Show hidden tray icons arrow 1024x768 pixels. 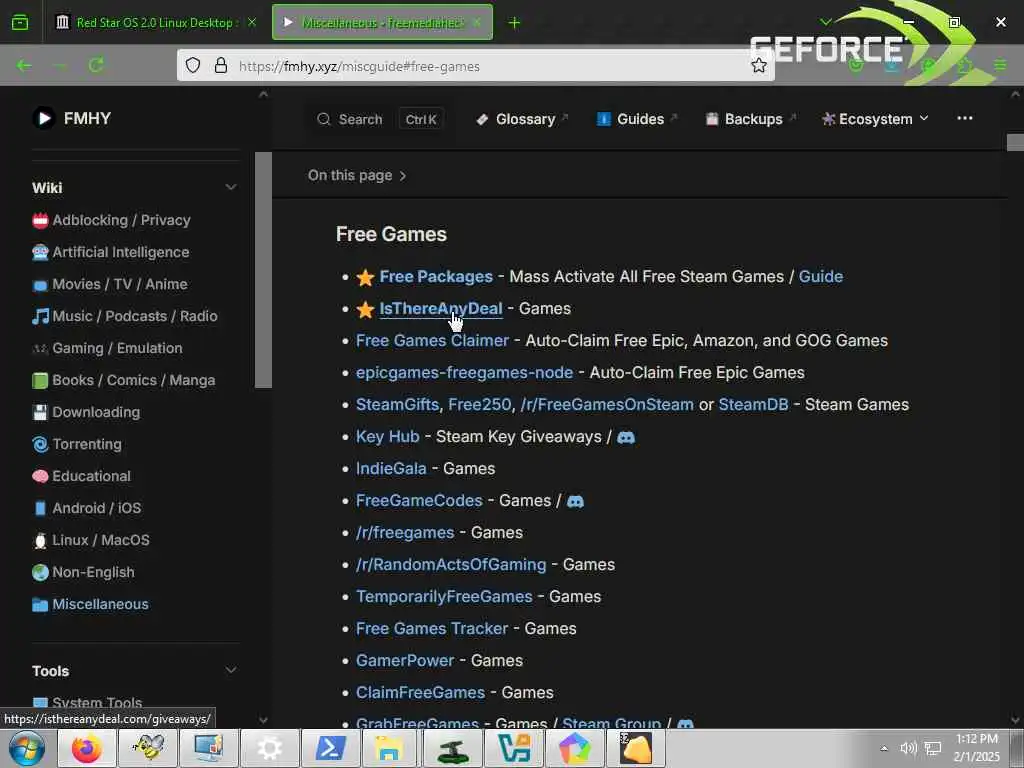[884, 748]
